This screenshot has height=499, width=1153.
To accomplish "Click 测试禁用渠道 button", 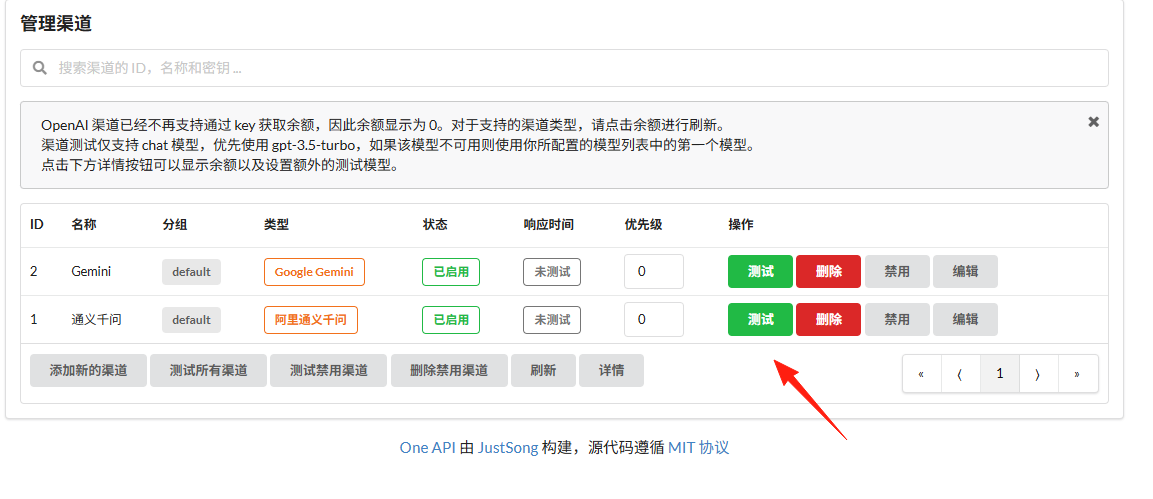I will (329, 370).
